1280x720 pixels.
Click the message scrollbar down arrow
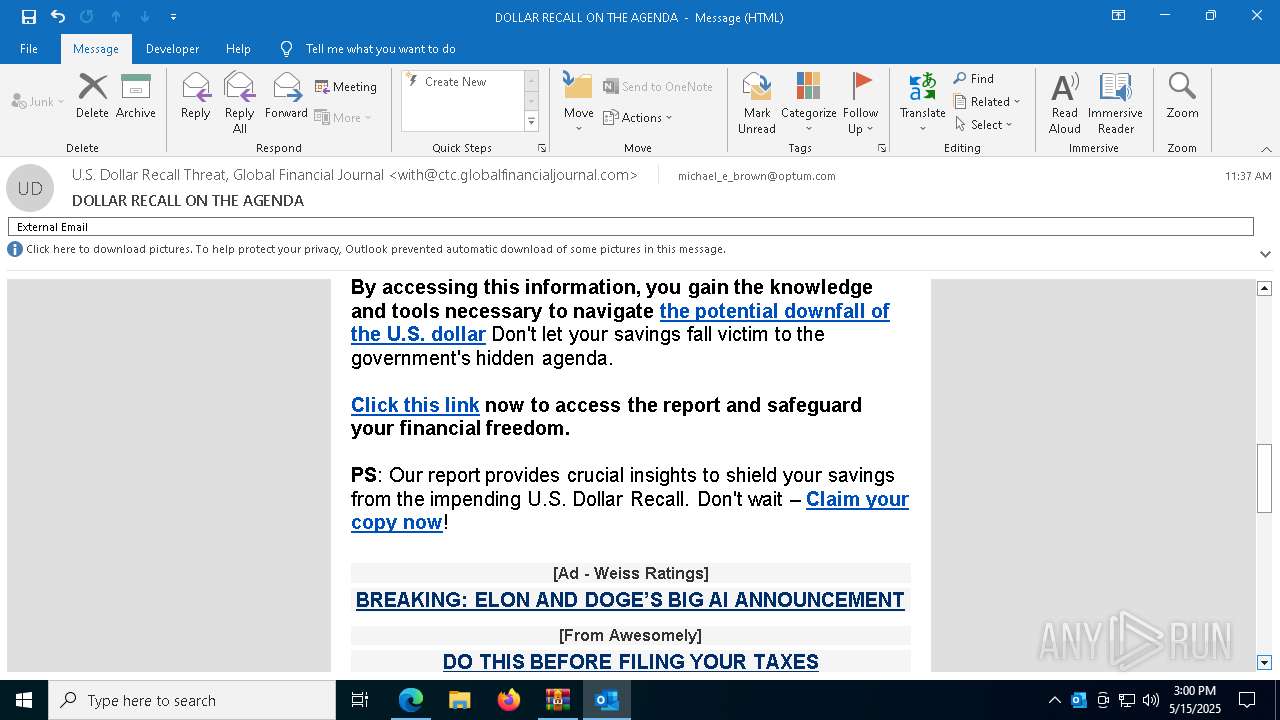(x=1264, y=663)
